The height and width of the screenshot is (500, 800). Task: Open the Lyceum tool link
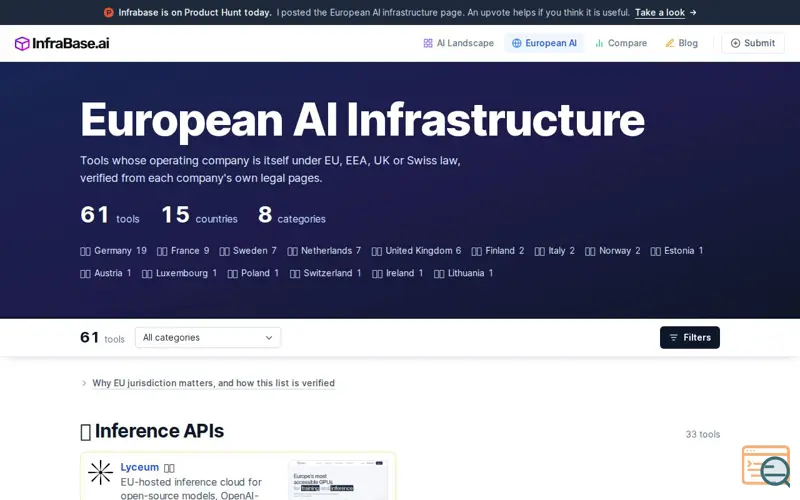(x=140, y=467)
